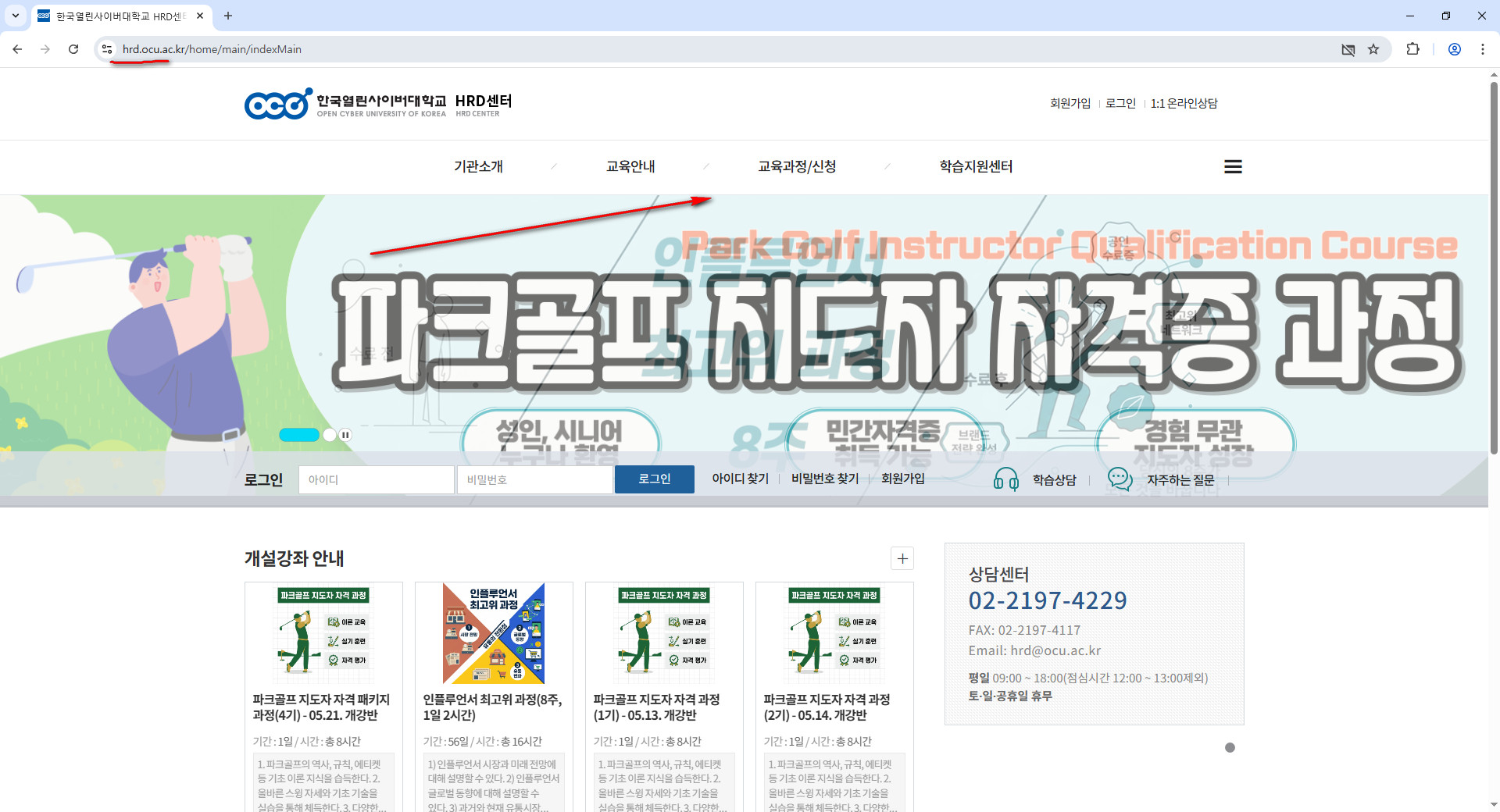Open a new browser tab
Viewport: 1500px width, 812px height.
[x=228, y=16]
